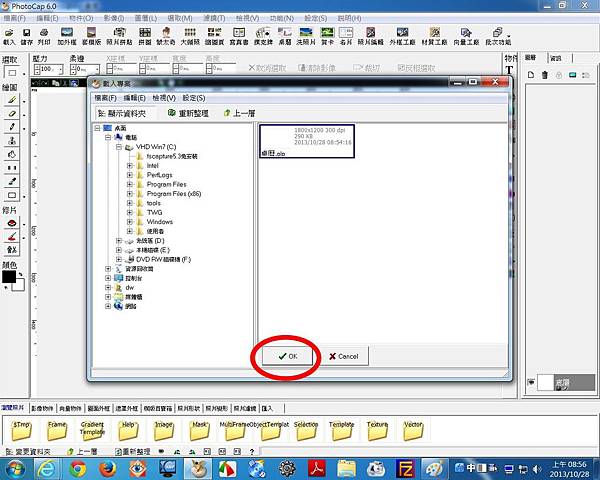Image resolution: width=600 pixels, height=480 pixels.
Task: Click 變更資料夾 change folder at bottom
Action: pyautogui.click(x=28, y=452)
